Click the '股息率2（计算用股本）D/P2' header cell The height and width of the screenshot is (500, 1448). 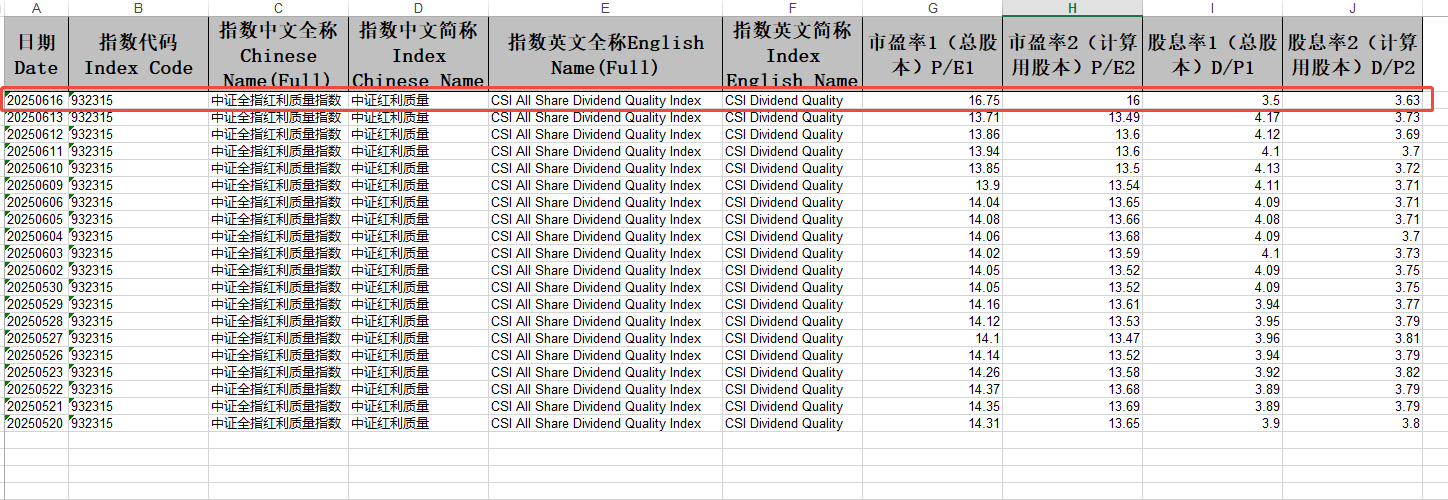coord(1352,52)
